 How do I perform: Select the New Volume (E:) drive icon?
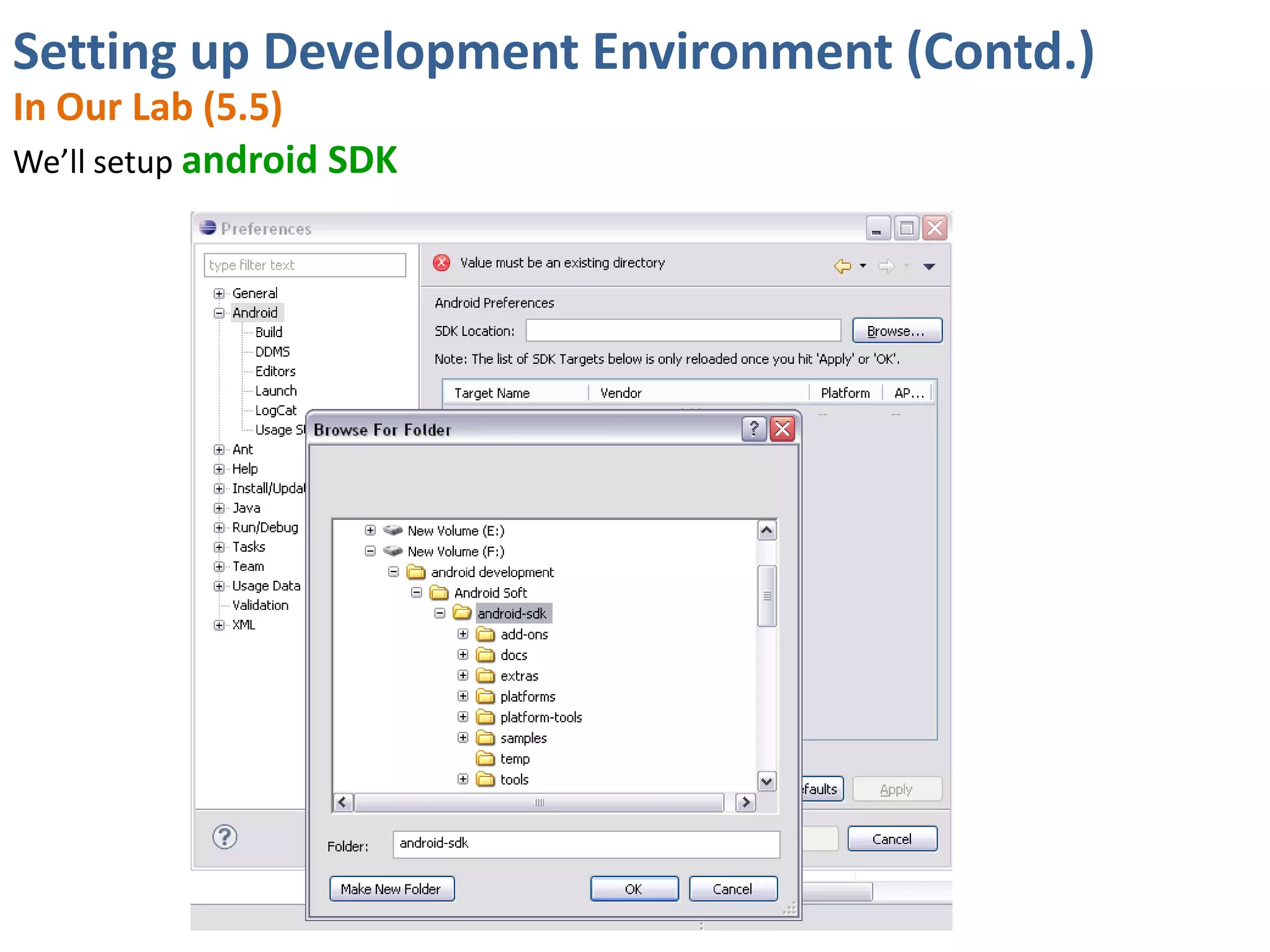tap(393, 530)
